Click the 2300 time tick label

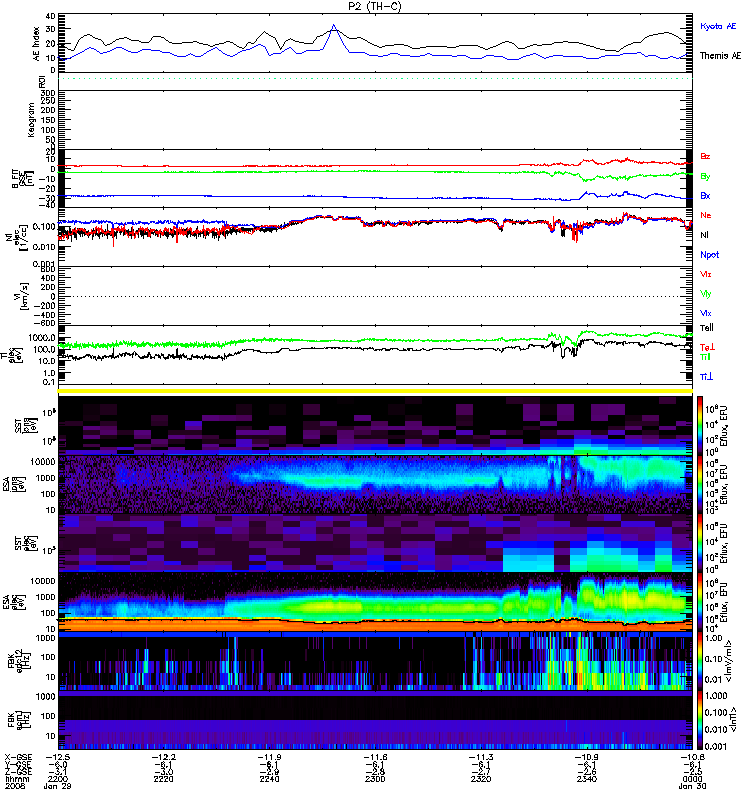tap(375, 779)
